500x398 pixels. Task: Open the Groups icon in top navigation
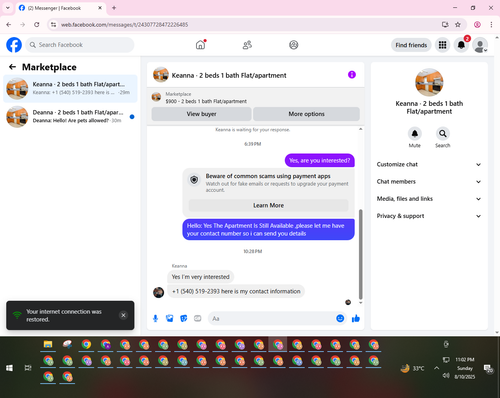[293, 45]
